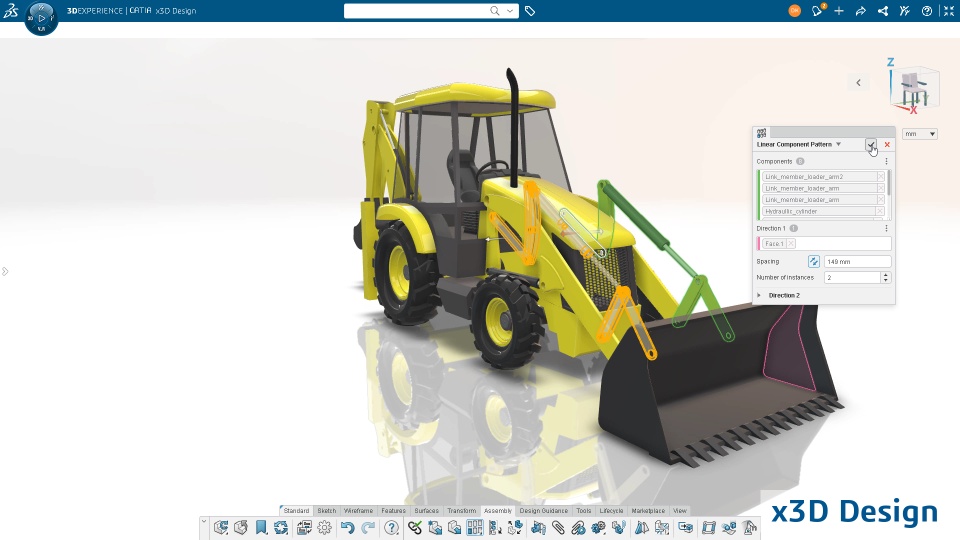Click the action bar question mark Help icon
Viewport: 960px width, 540px height.
391,527
